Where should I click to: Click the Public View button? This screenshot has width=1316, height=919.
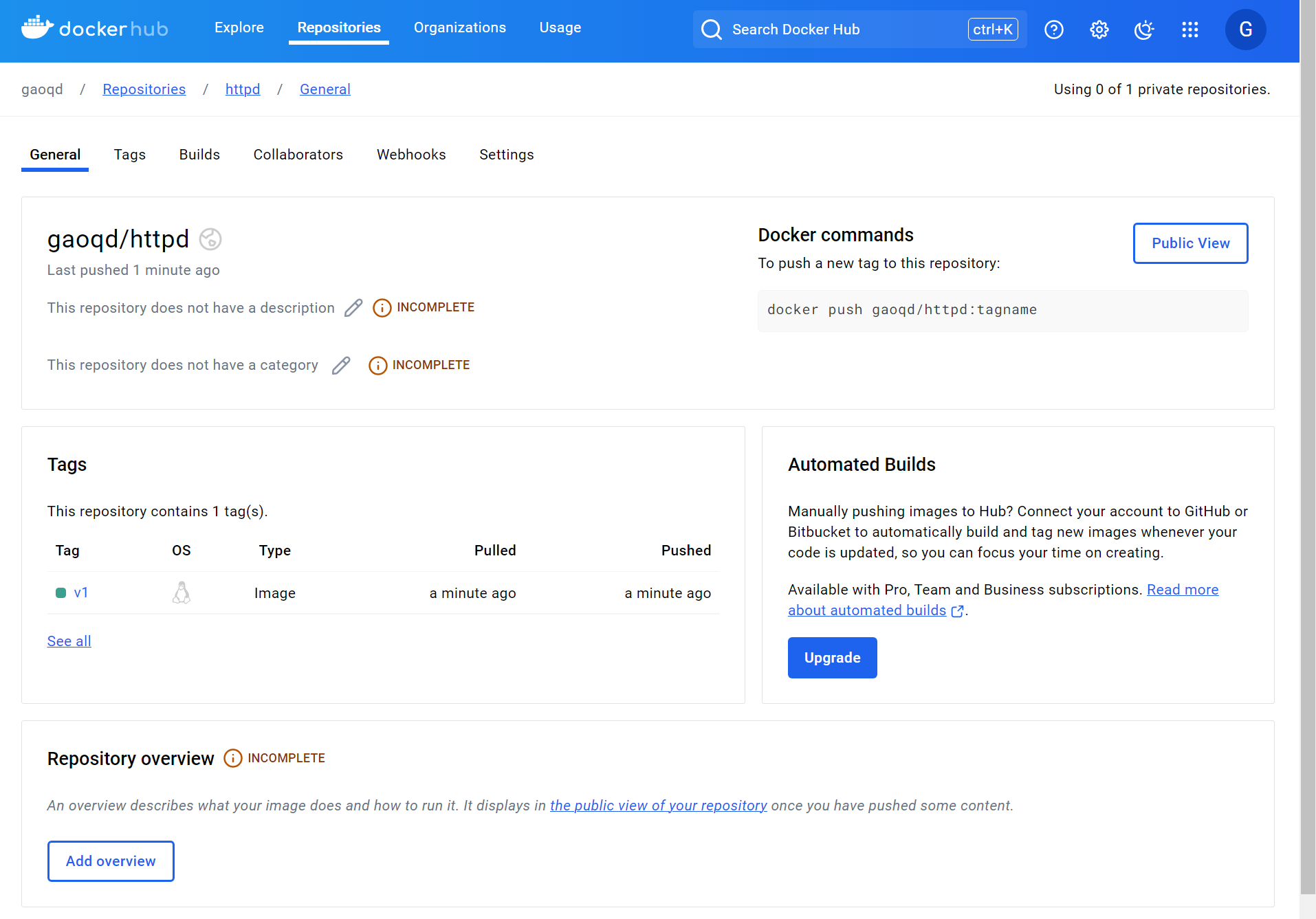click(x=1191, y=243)
